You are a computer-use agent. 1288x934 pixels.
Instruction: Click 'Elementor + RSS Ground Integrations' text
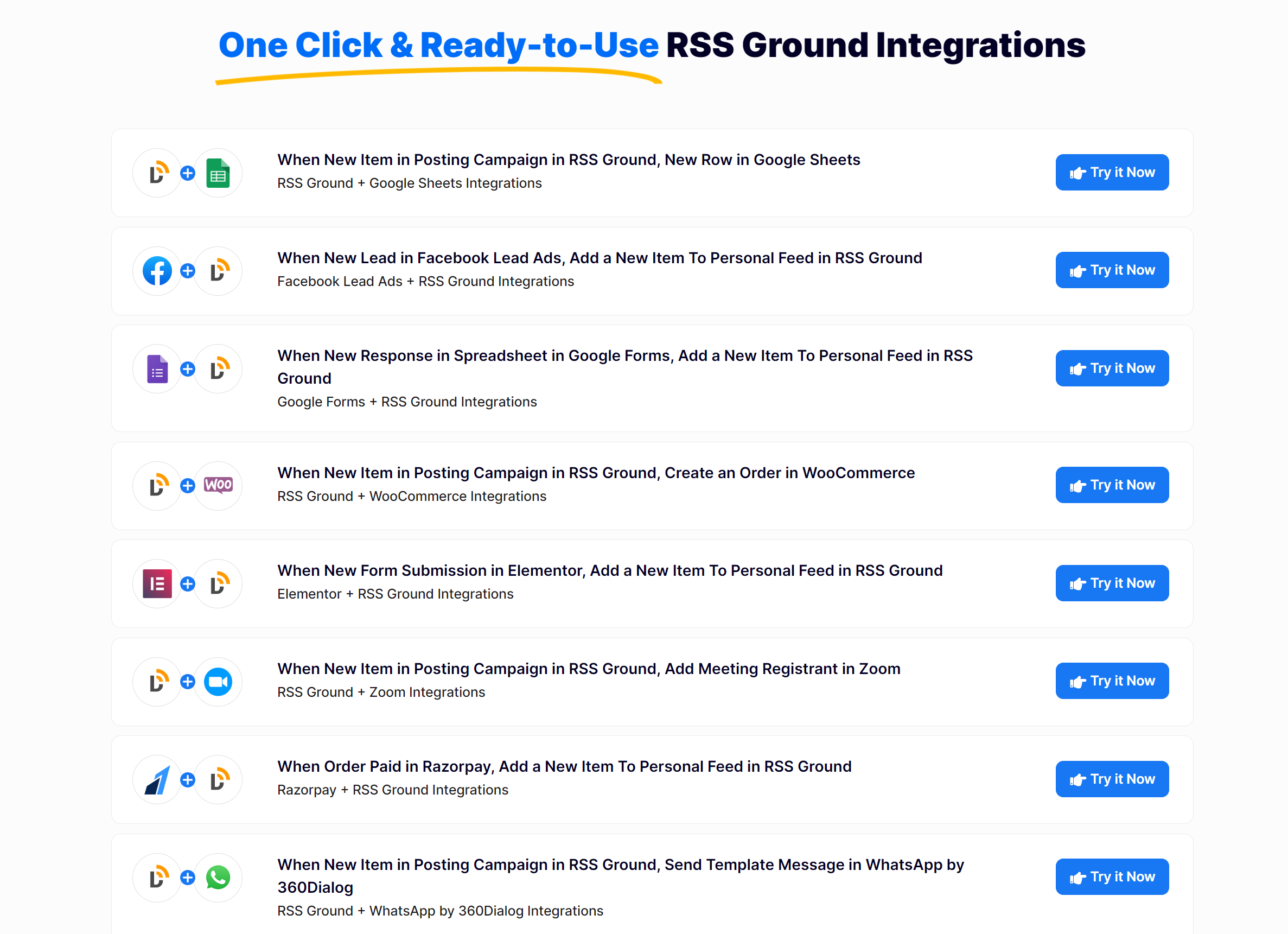[x=396, y=594]
